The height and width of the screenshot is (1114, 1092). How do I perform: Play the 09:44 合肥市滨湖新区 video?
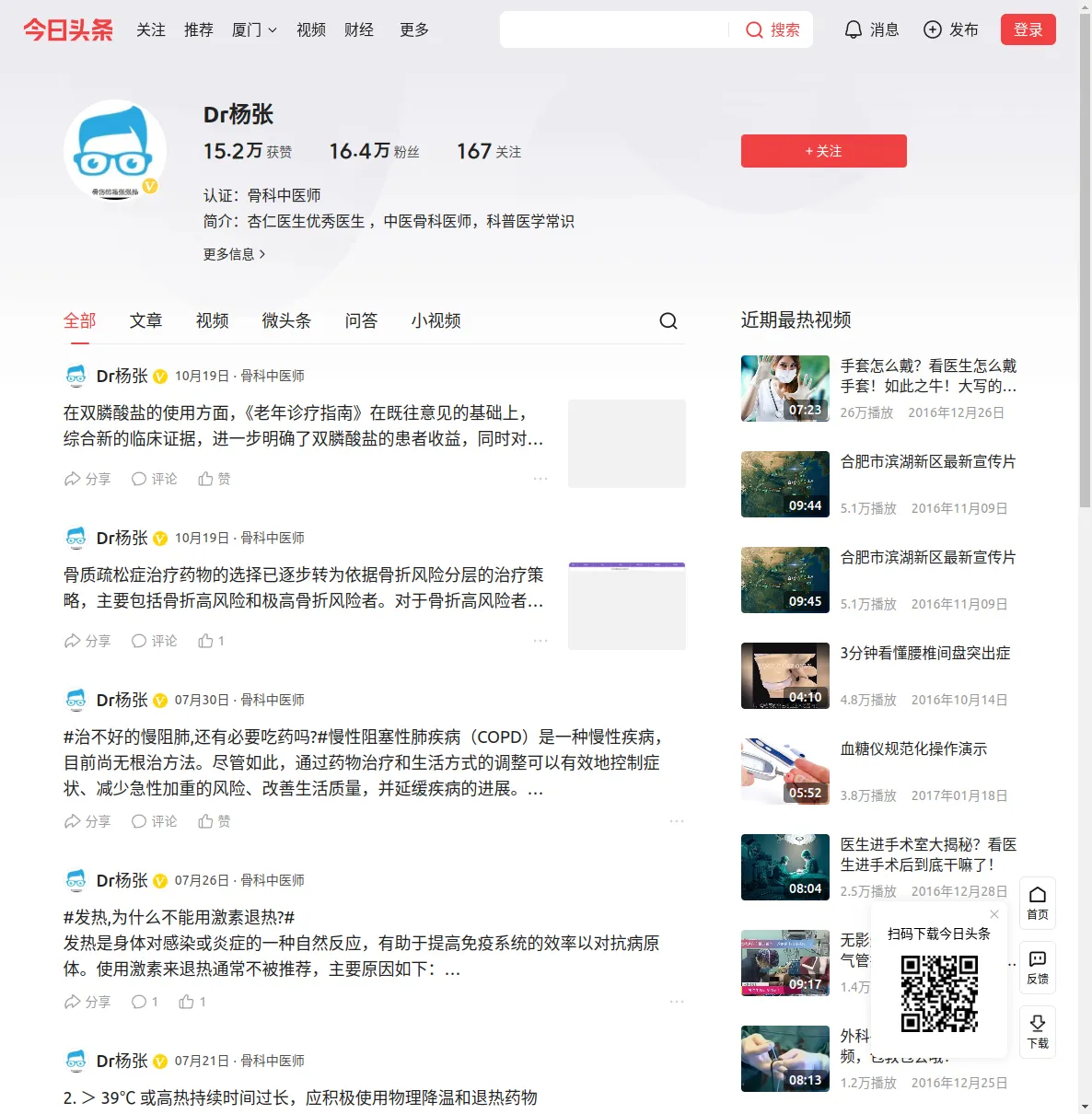[x=785, y=484]
